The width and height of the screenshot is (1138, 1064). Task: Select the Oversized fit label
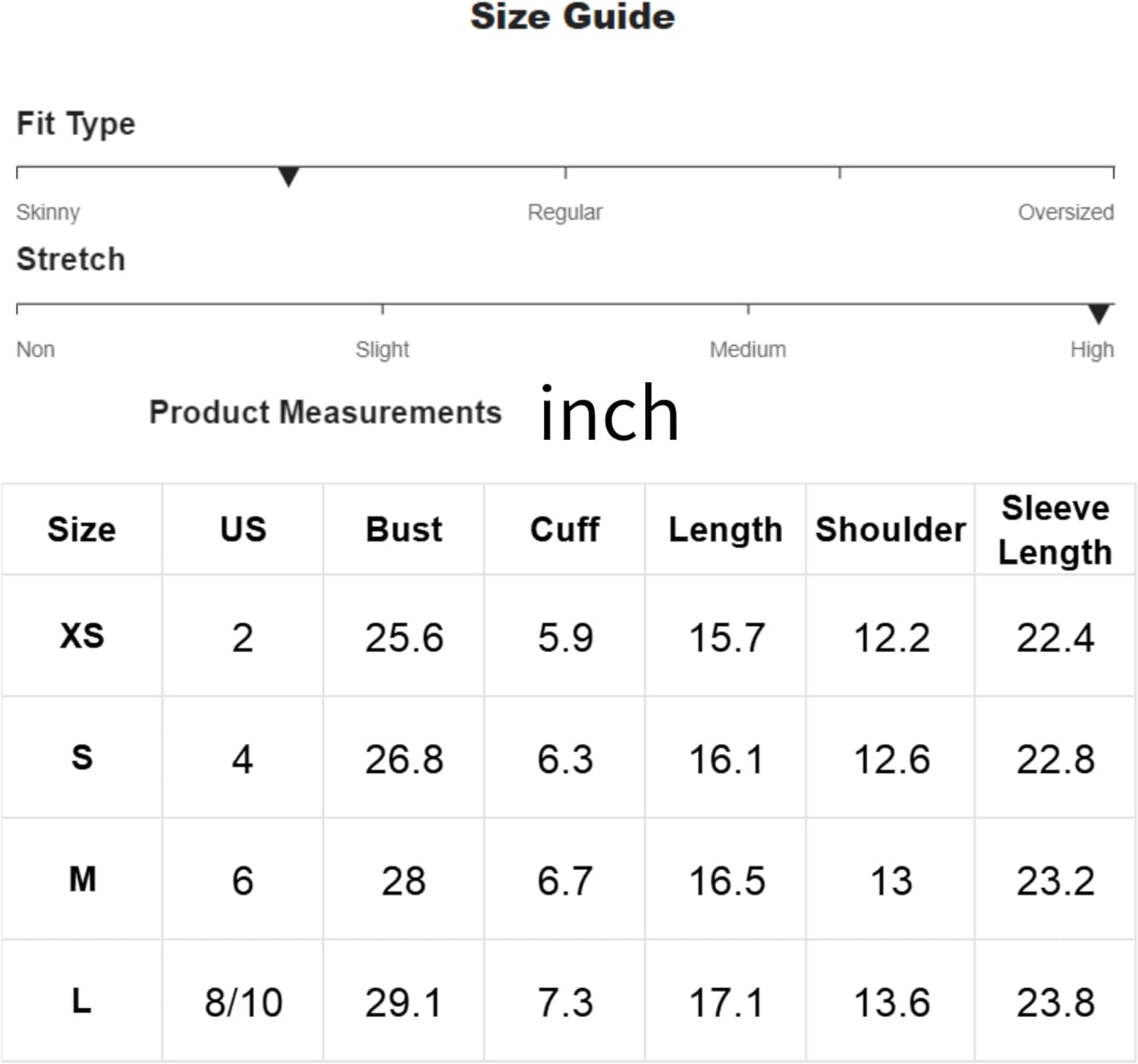[1066, 212]
